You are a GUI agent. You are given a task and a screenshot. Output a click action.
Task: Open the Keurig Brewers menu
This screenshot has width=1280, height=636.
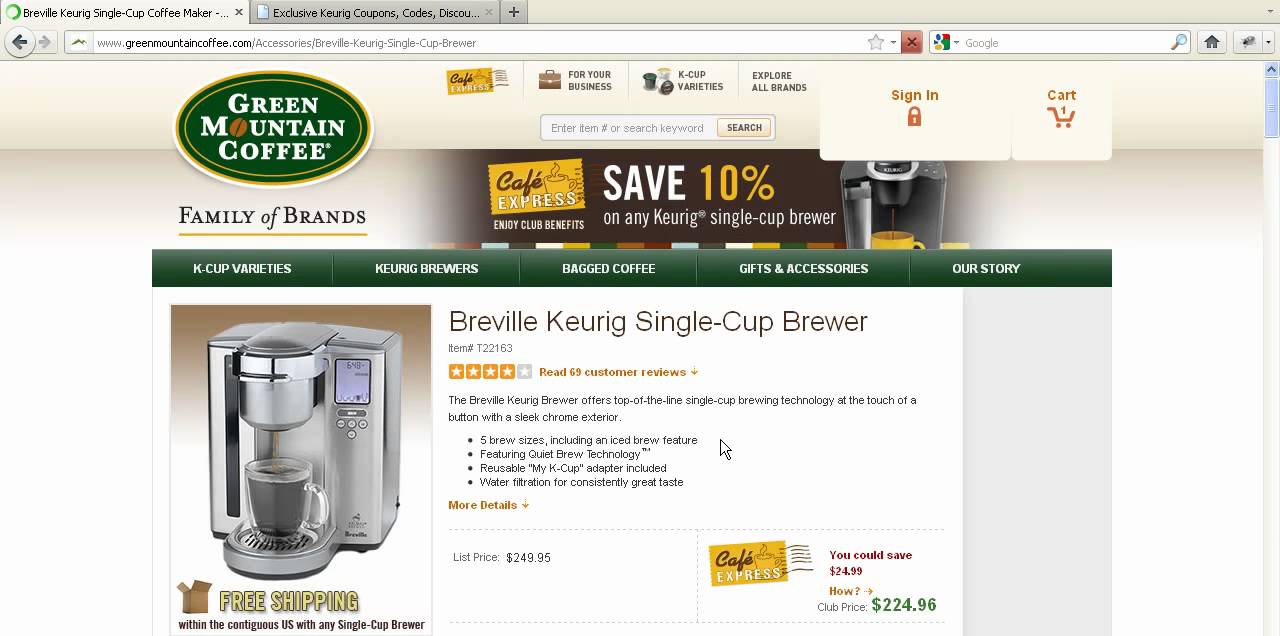tap(426, 268)
